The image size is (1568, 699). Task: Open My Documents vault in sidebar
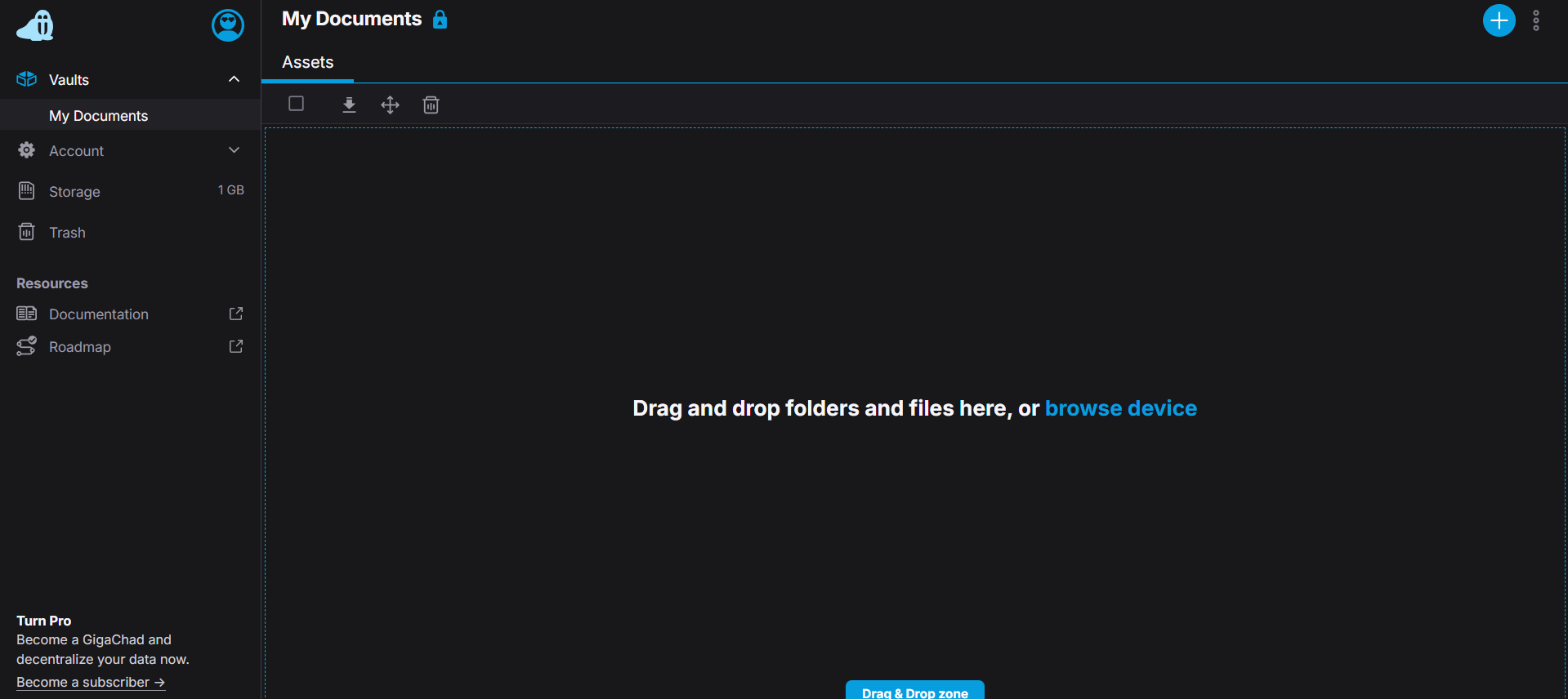[x=130, y=115]
